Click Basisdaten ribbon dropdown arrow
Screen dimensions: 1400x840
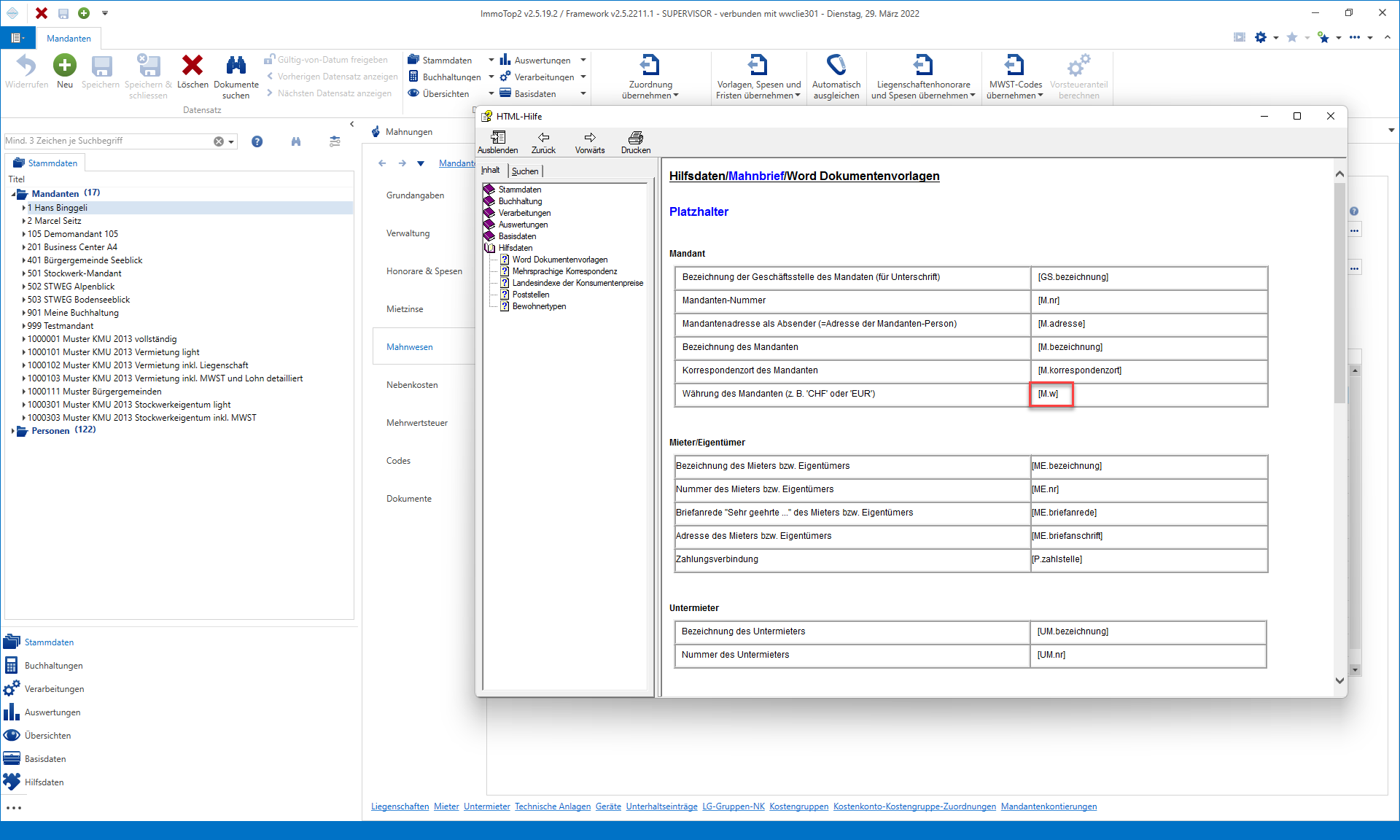[x=583, y=93]
